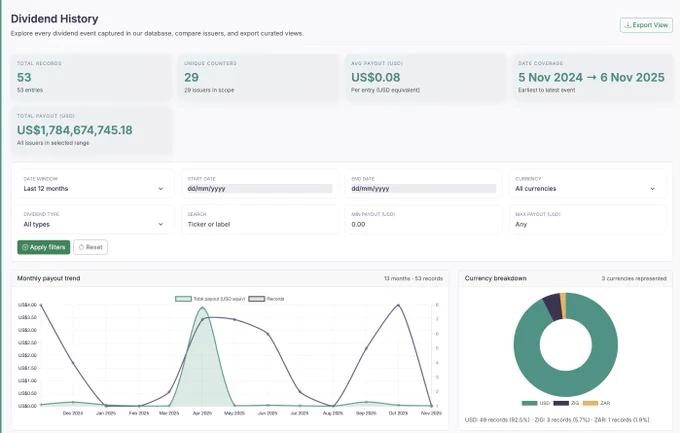This screenshot has width=680, height=433.
Task: Expand the Currency dropdown
Action: tap(588, 184)
